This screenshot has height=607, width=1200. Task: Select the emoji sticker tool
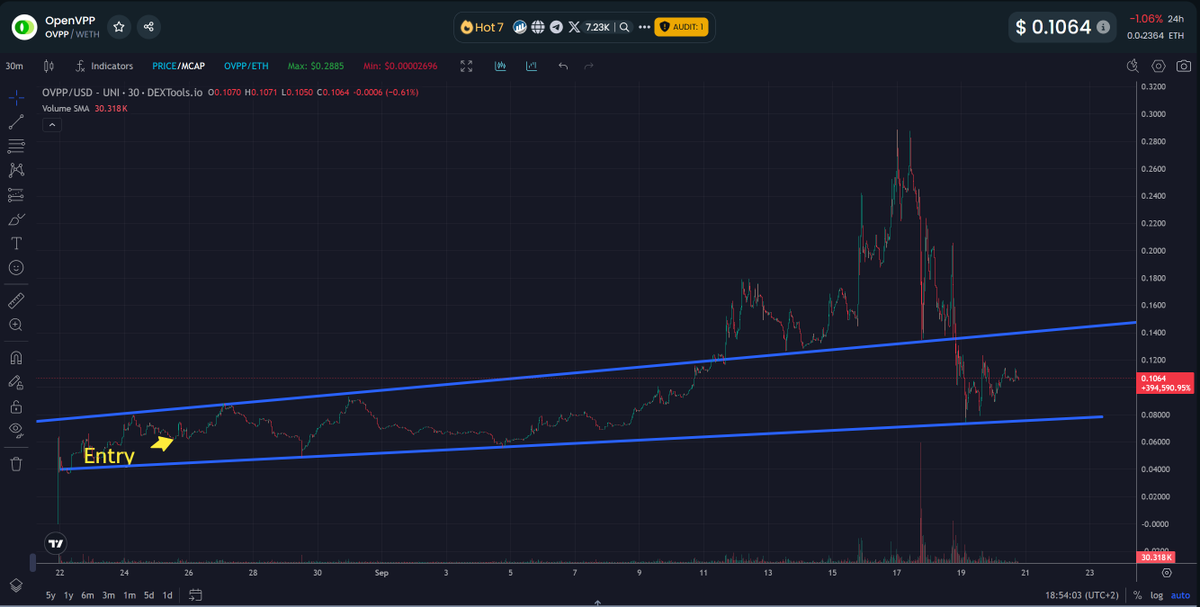pyautogui.click(x=16, y=267)
